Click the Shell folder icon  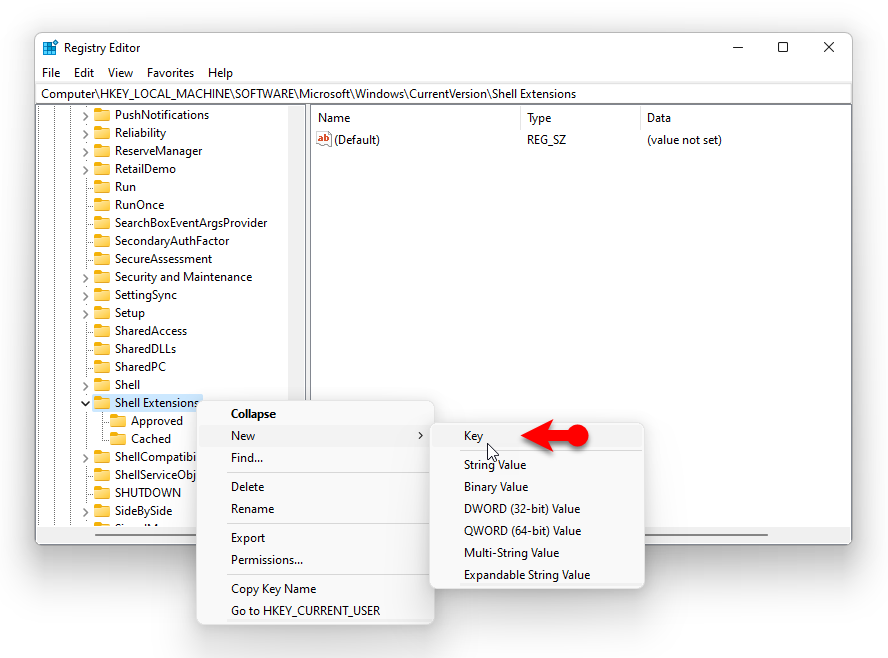(102, 385)
